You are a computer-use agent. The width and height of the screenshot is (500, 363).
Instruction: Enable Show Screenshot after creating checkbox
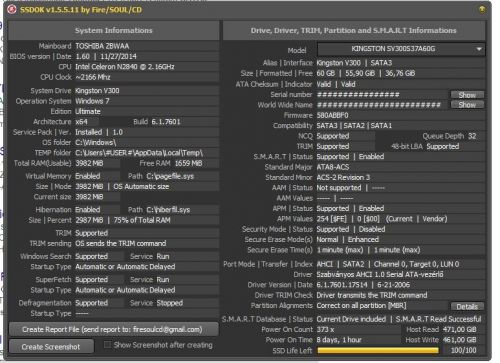pos(107,345)
